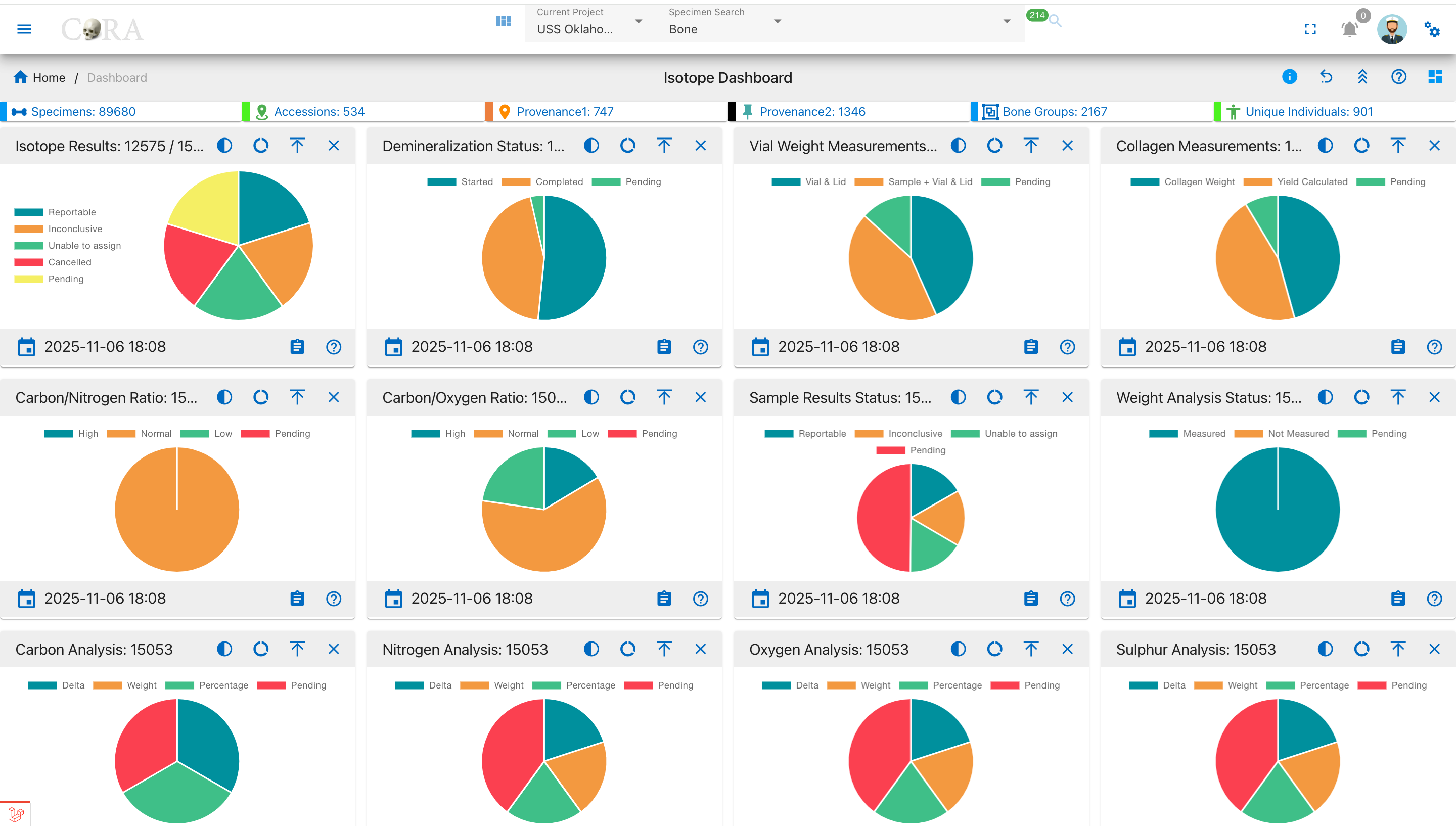Toggle contrast on Carbon Analysis widget
The image size is (1456, 826).
click(x=224, y=649)
